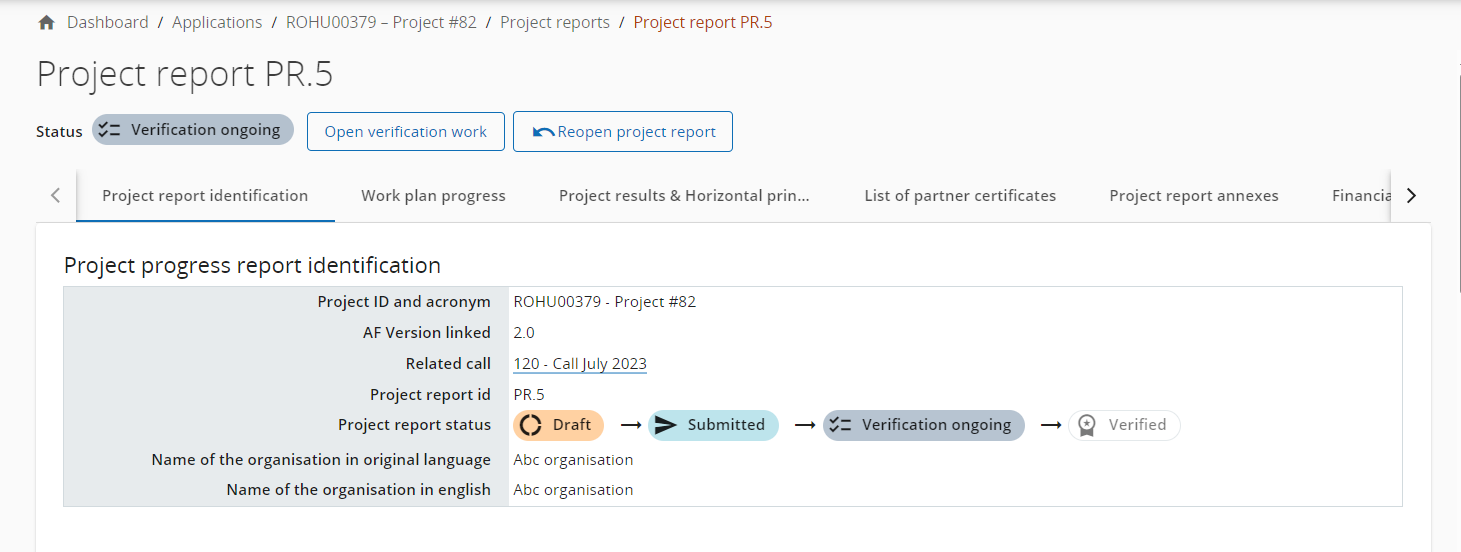Open the partially visible Financial tab
This screenshot has width=1461, height=552.
pos(1361,196)
